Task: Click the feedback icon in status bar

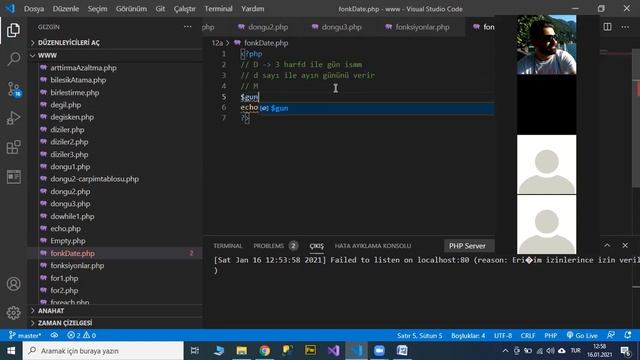Action: [611, 336]
